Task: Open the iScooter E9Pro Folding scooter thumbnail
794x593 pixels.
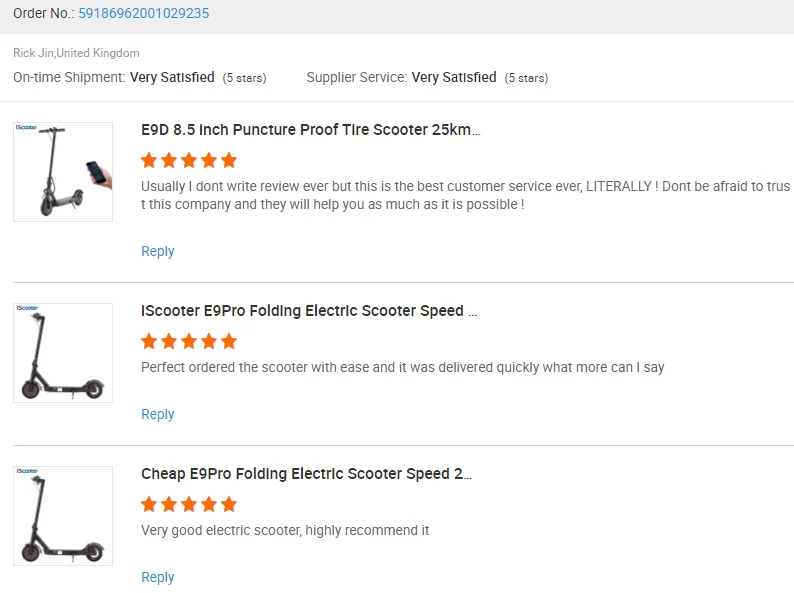Action: 63,353
